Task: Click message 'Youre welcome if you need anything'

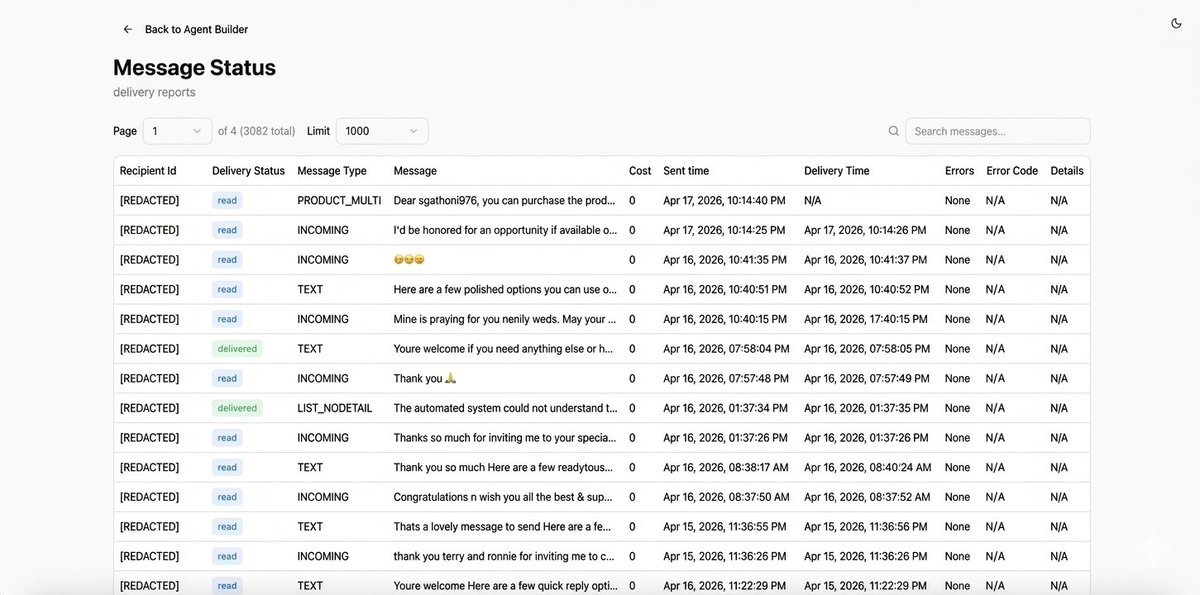Action: 505,349
